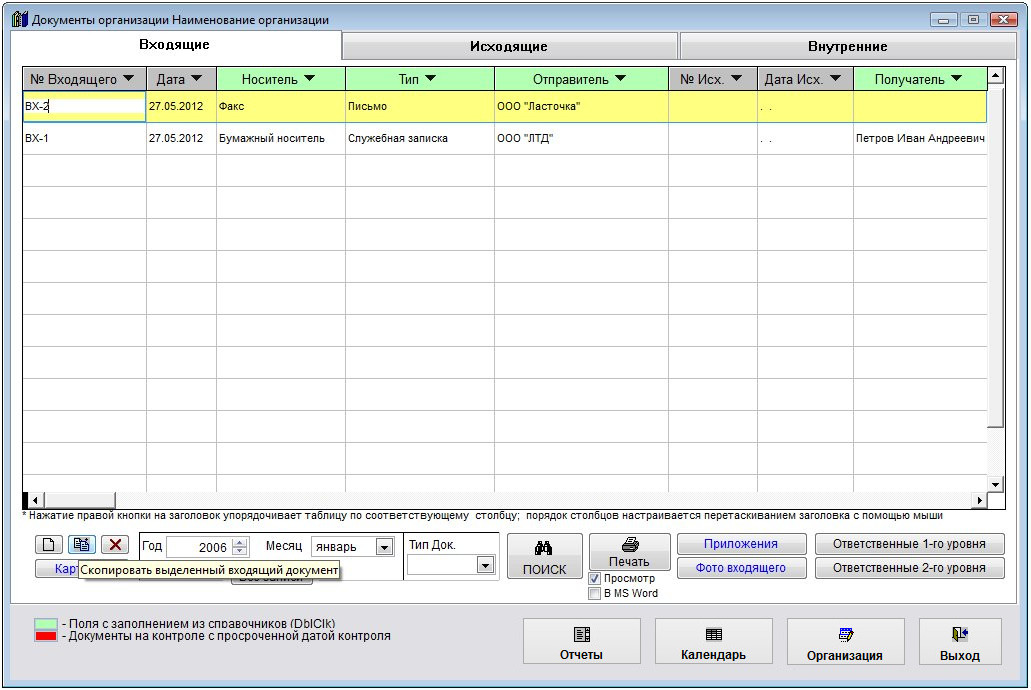Click the vertical scrollbar track
The height and width of the screenshot is (690, 1031).
click(x=995, y=452)
